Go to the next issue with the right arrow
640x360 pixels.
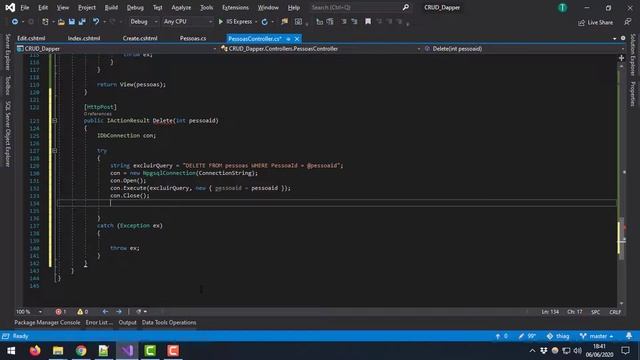[119, 312]
